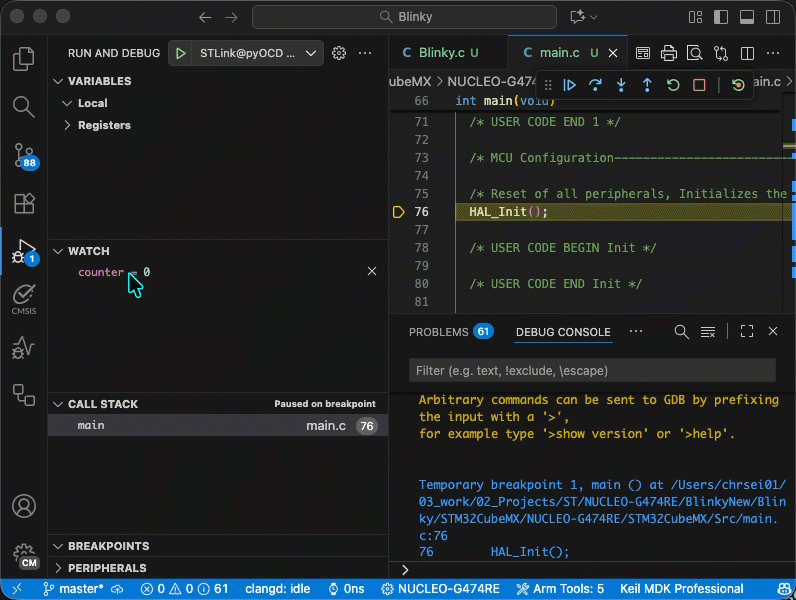Switch to the Blinky.c editor tab
This screenshot has width=796, height=600.
440,53
